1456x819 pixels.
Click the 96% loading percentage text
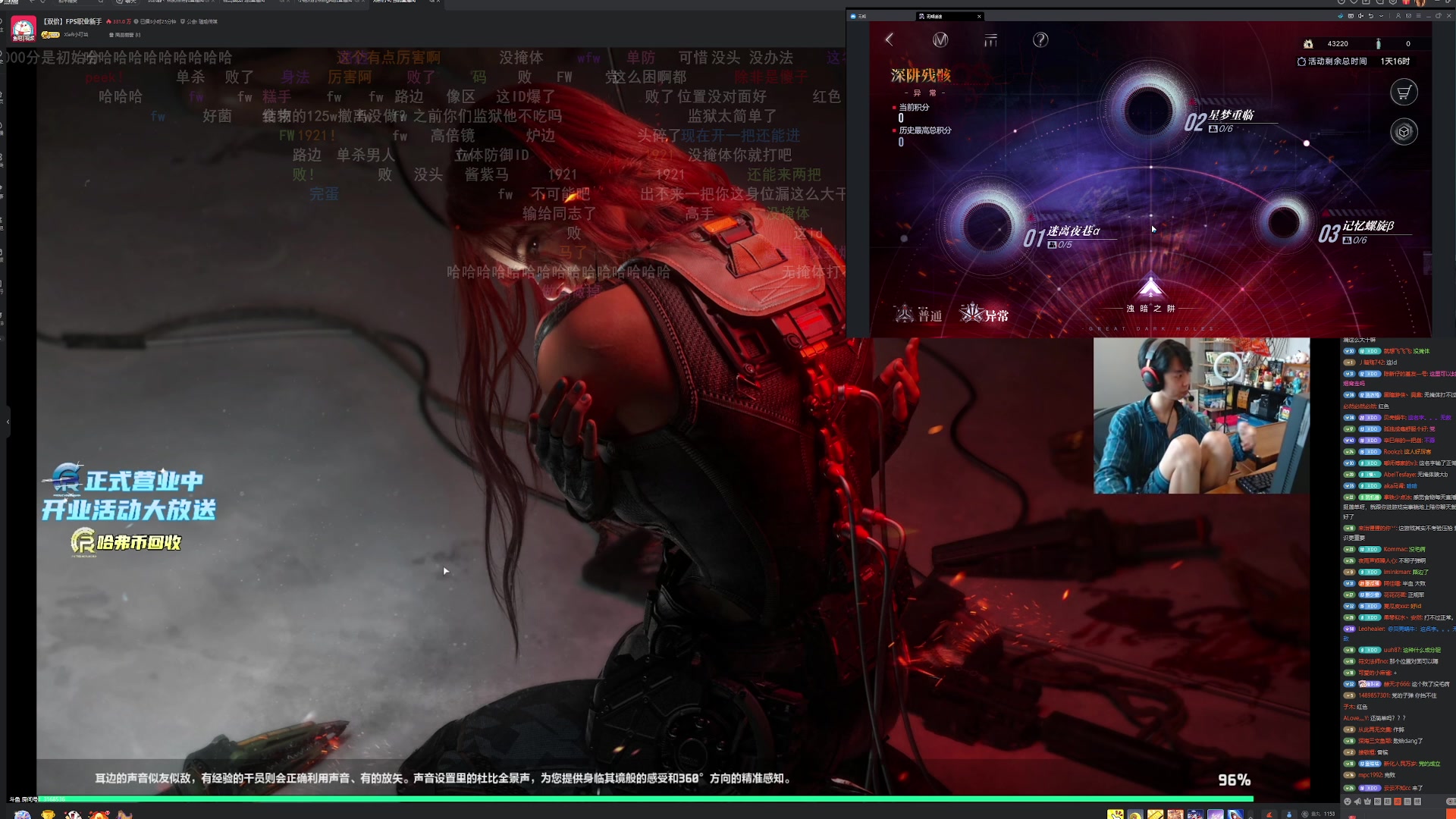[x=1234, y=780]
